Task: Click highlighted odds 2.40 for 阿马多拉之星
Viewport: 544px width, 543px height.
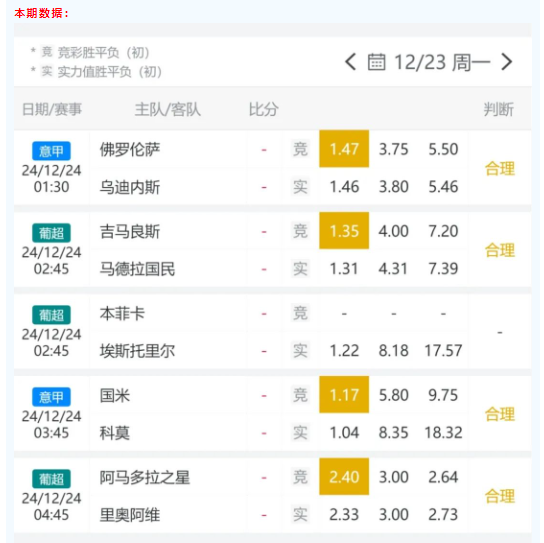Action: [344, 477]
